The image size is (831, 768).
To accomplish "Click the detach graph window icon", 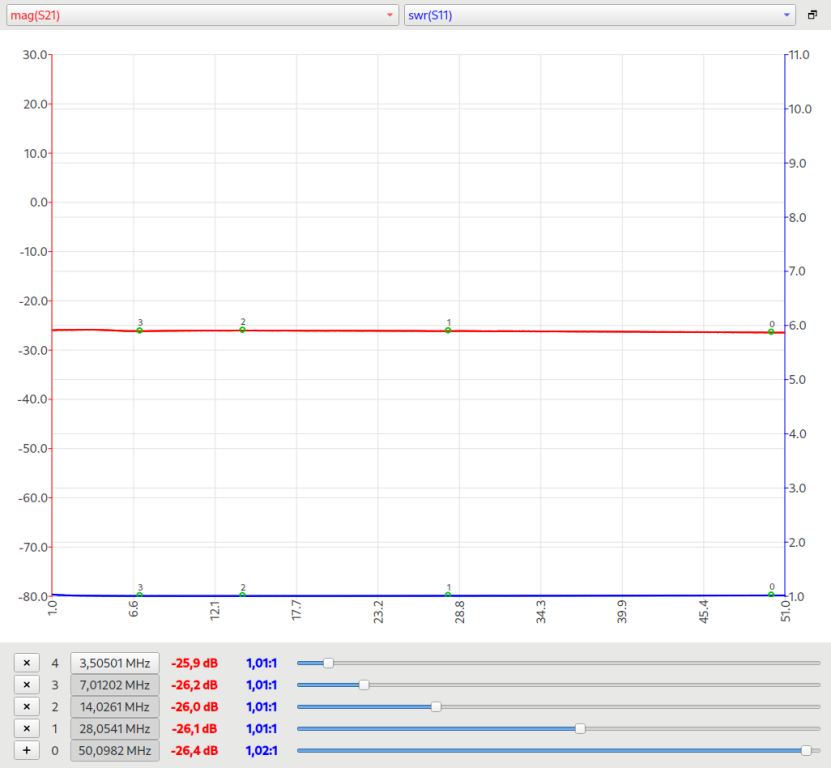I will pyautogui.click(x=812, y=15).
